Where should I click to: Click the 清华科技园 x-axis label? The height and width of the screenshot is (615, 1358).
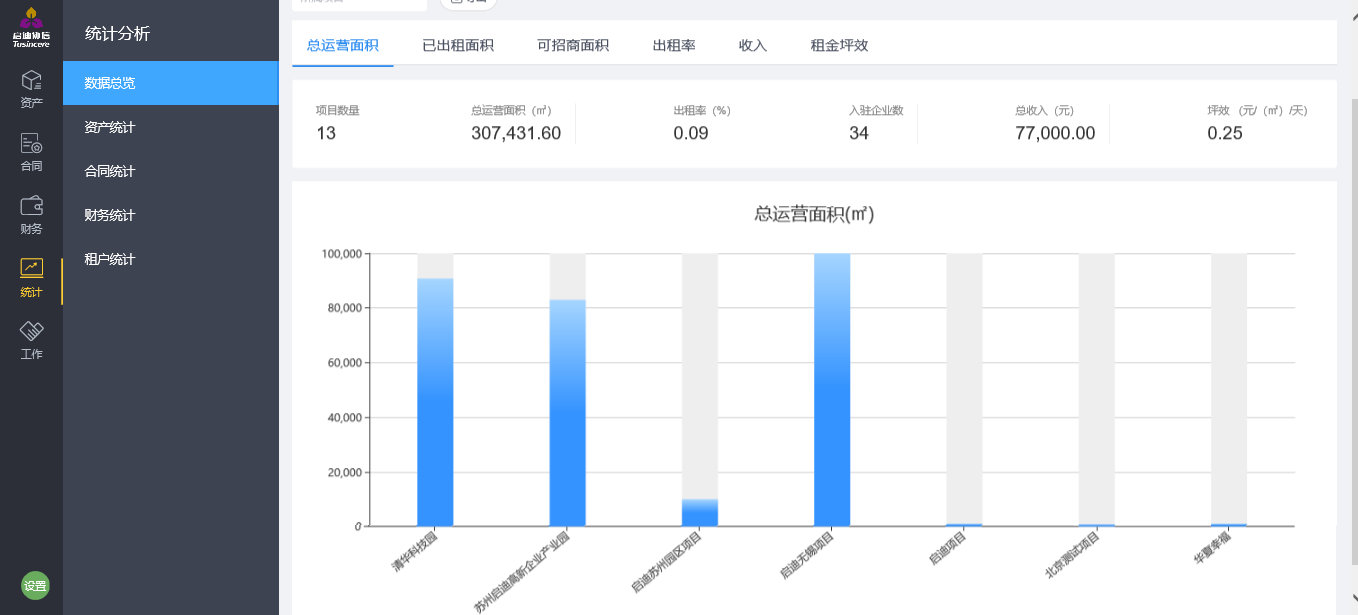[414, 551]
